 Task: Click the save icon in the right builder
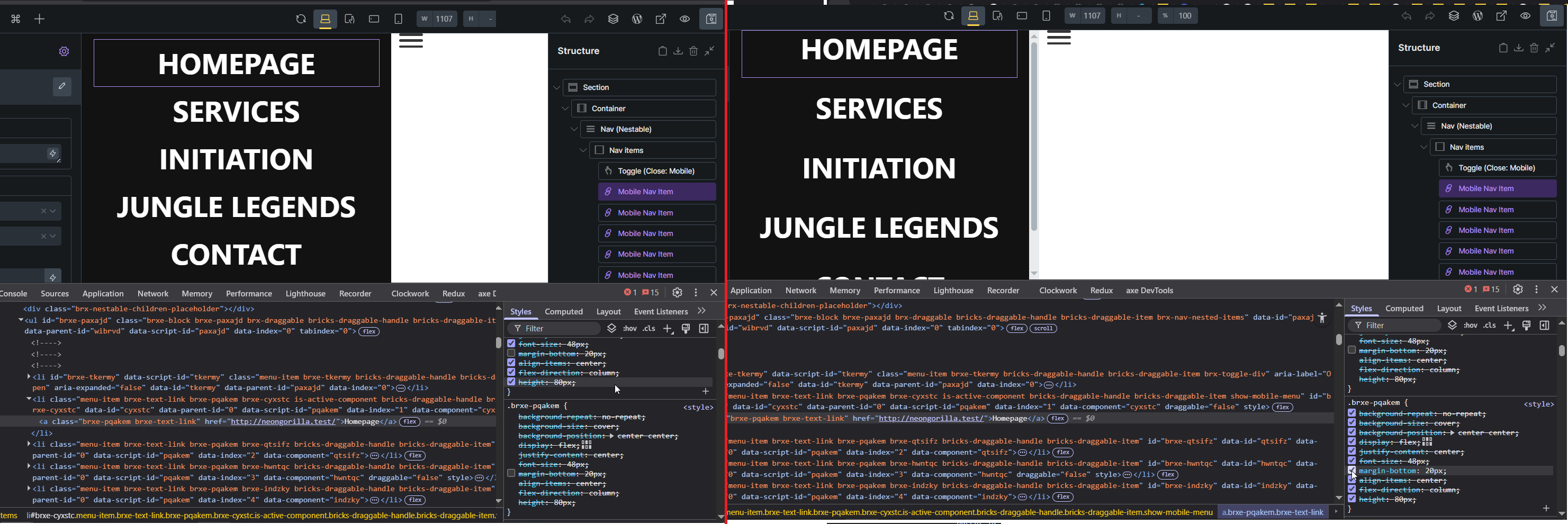coord(1552,16)
